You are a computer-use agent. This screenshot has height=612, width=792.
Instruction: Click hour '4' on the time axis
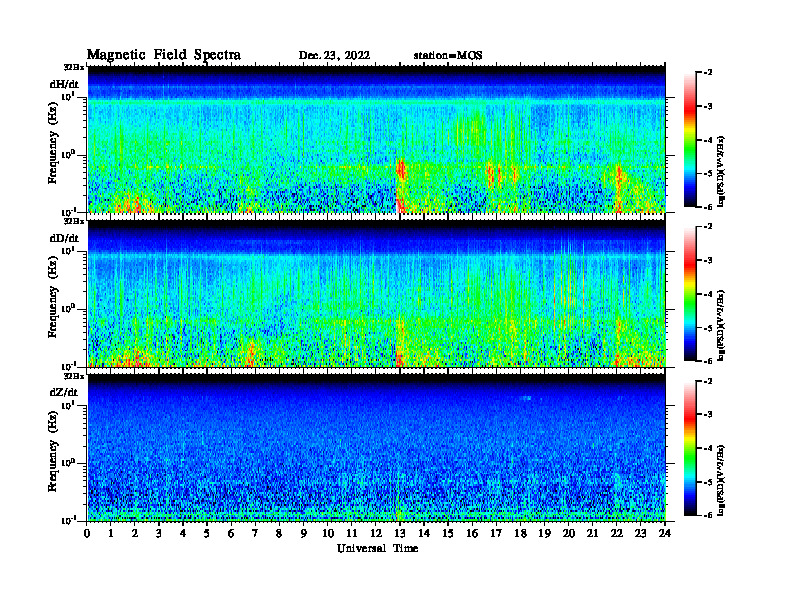coord(183,533)
